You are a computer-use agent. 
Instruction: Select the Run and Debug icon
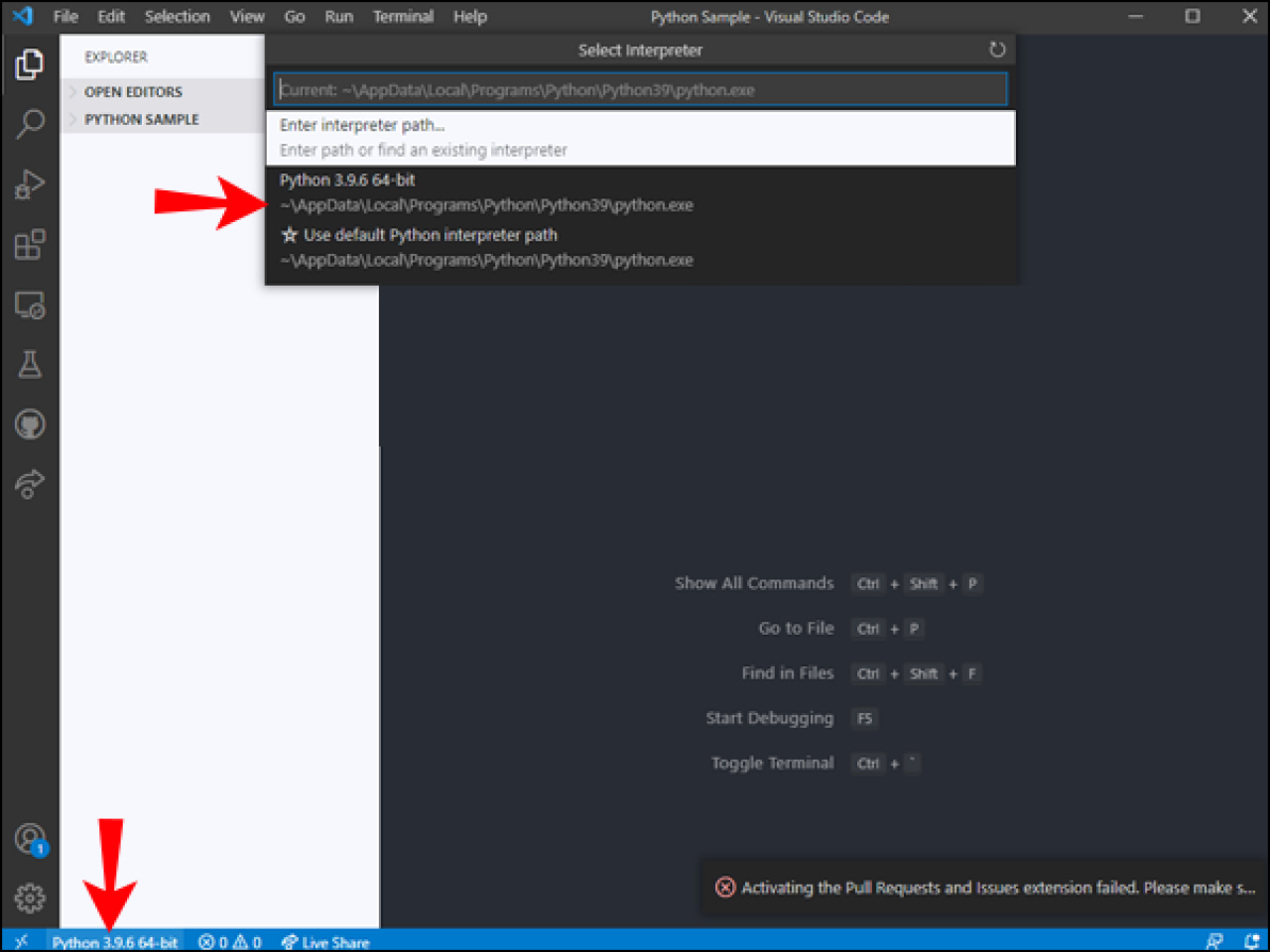[x=30, y=183]
